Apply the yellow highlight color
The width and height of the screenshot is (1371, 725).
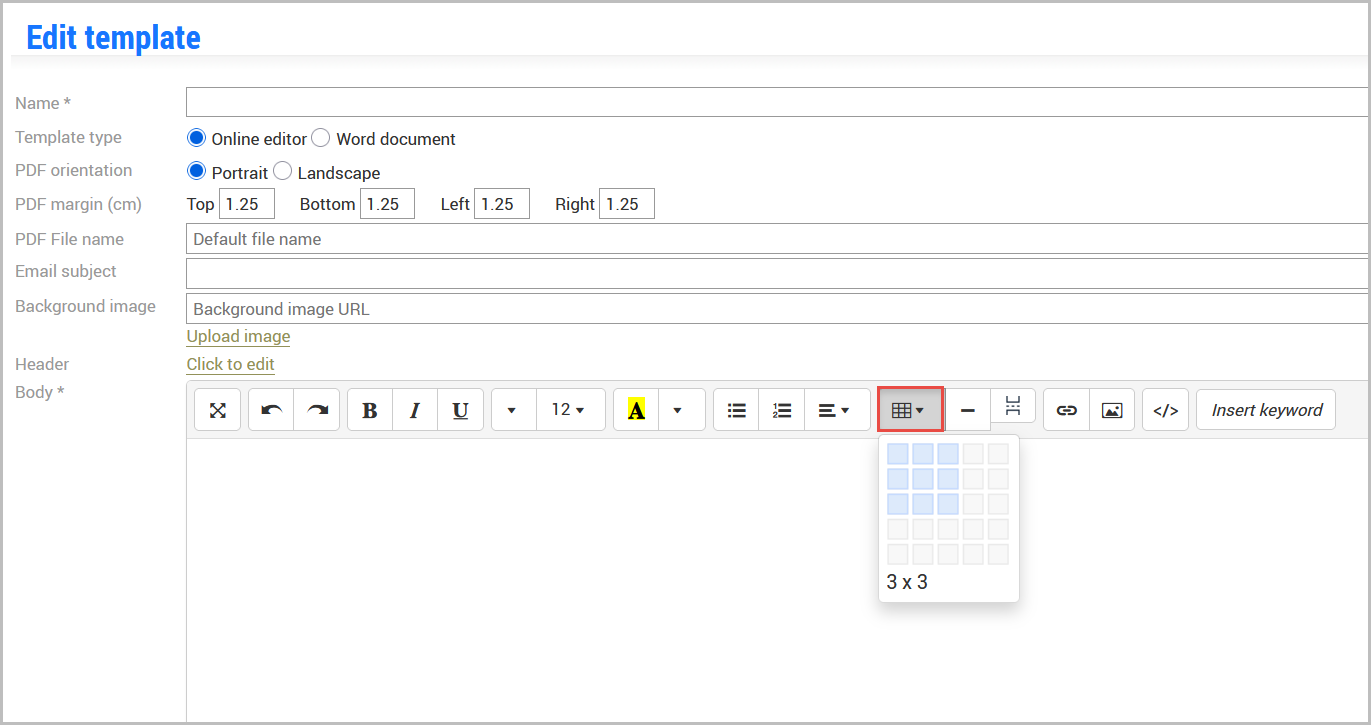636,410
